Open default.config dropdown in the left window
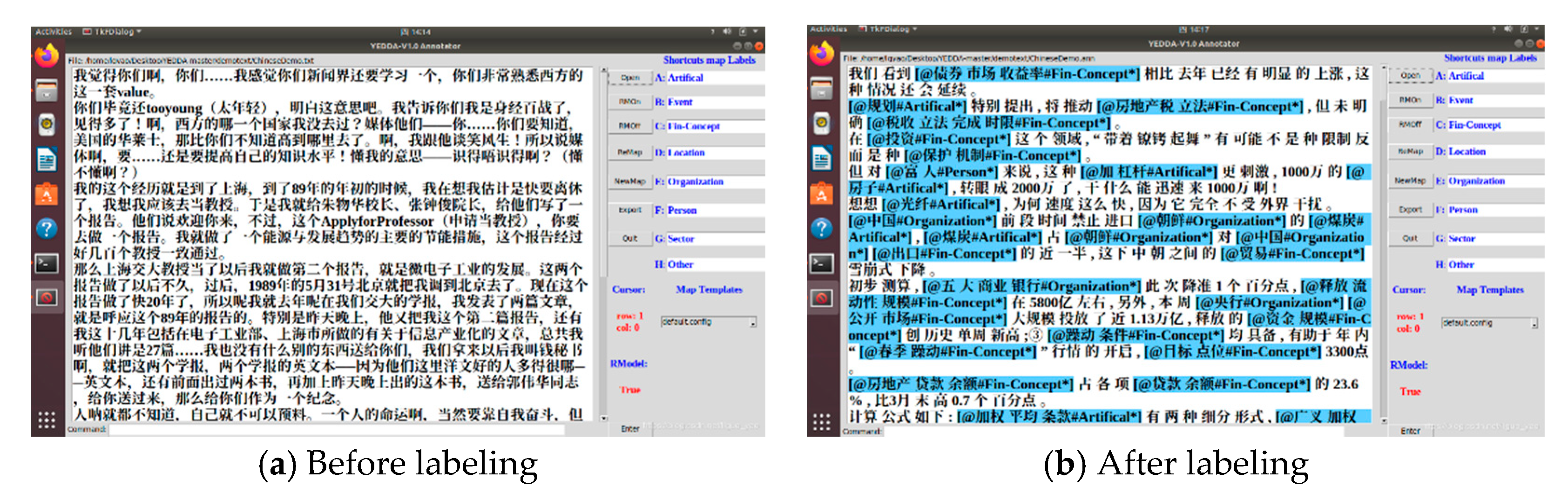The image size is (1568, 500). pyautogui.click(x=752, y=322)
